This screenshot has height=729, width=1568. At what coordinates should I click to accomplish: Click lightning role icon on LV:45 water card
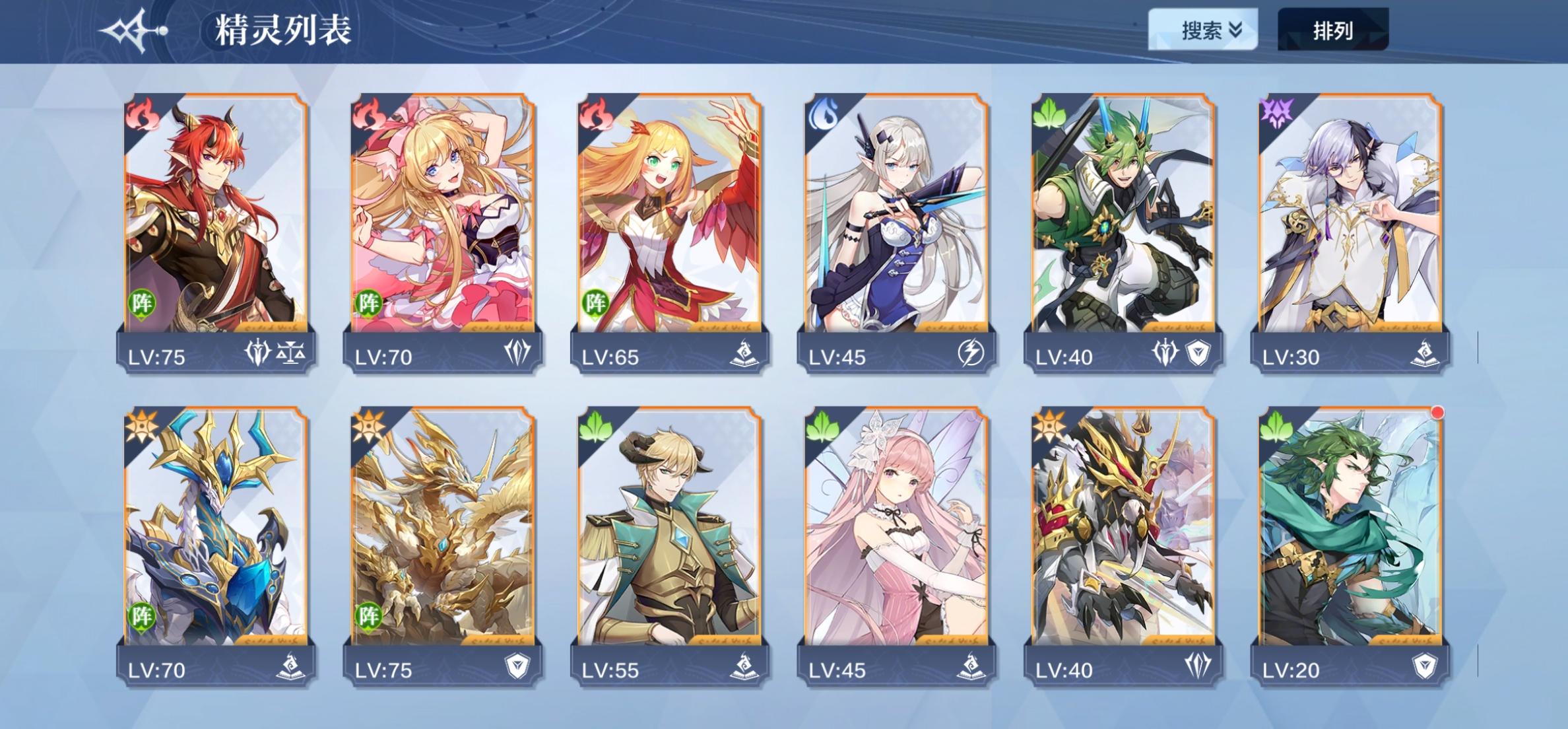(971, 353)
